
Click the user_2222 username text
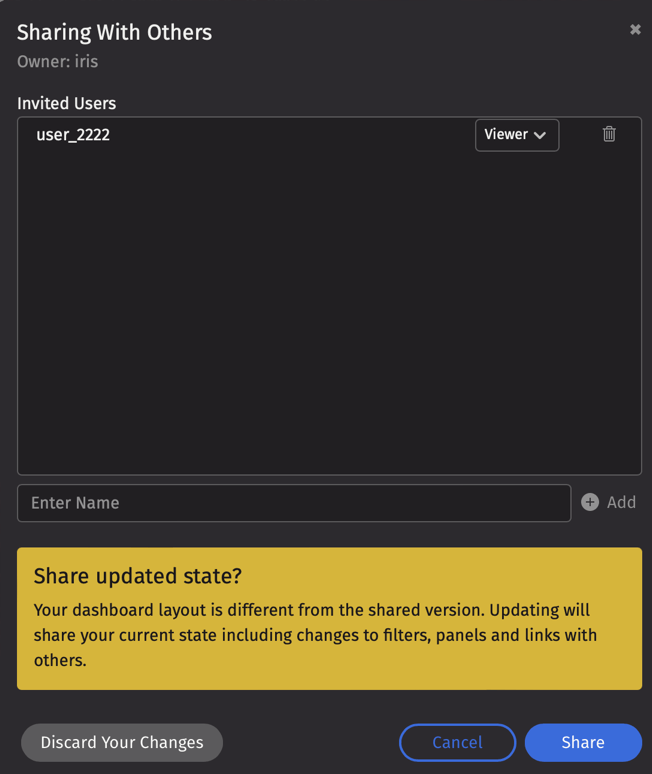[73, 135]
